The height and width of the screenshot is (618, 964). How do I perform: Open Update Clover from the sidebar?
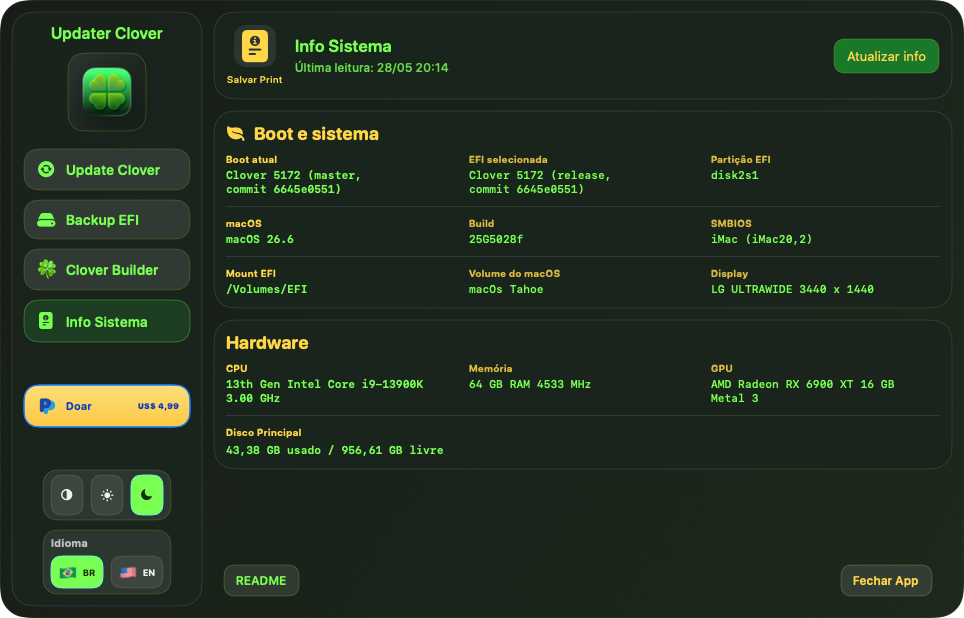click(107, 170)
